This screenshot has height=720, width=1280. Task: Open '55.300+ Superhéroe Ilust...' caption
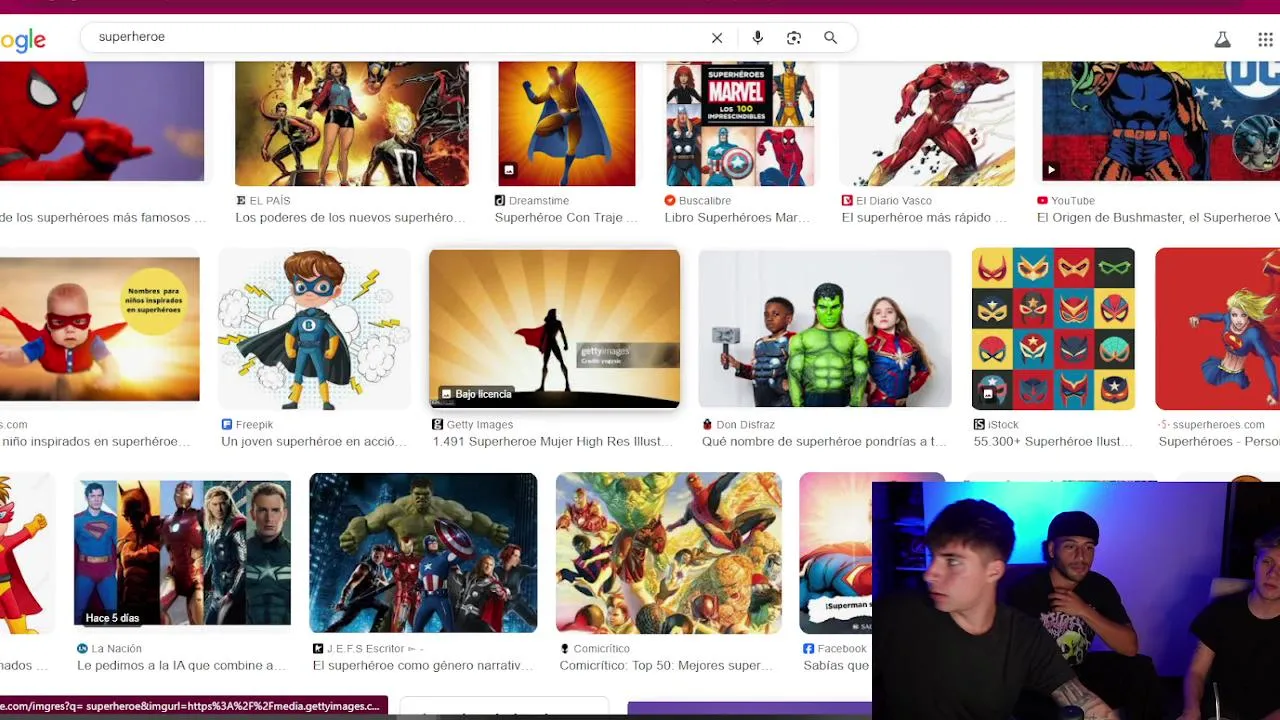click(1053, 441)
